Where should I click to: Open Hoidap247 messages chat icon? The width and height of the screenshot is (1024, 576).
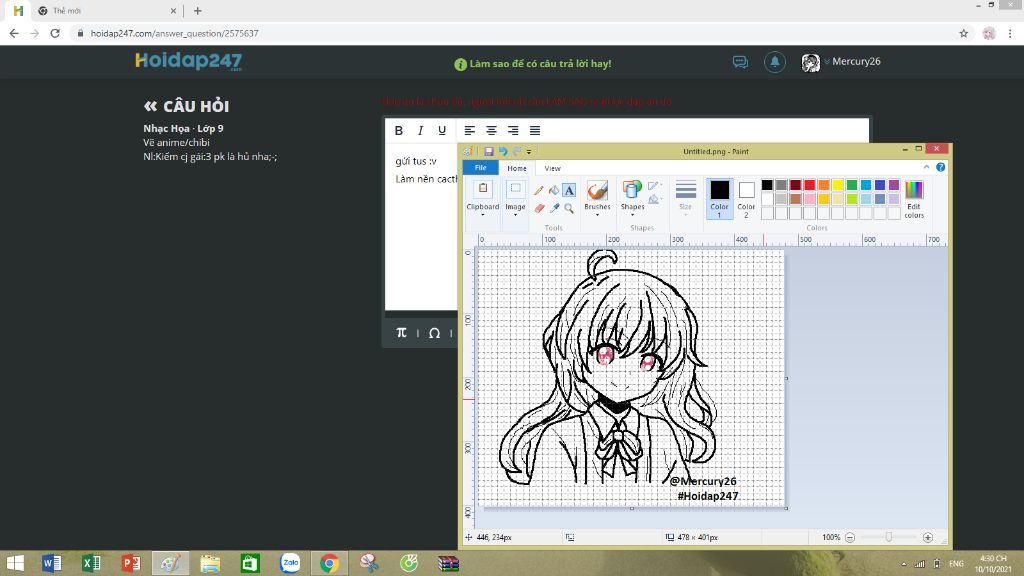[740, 62]
